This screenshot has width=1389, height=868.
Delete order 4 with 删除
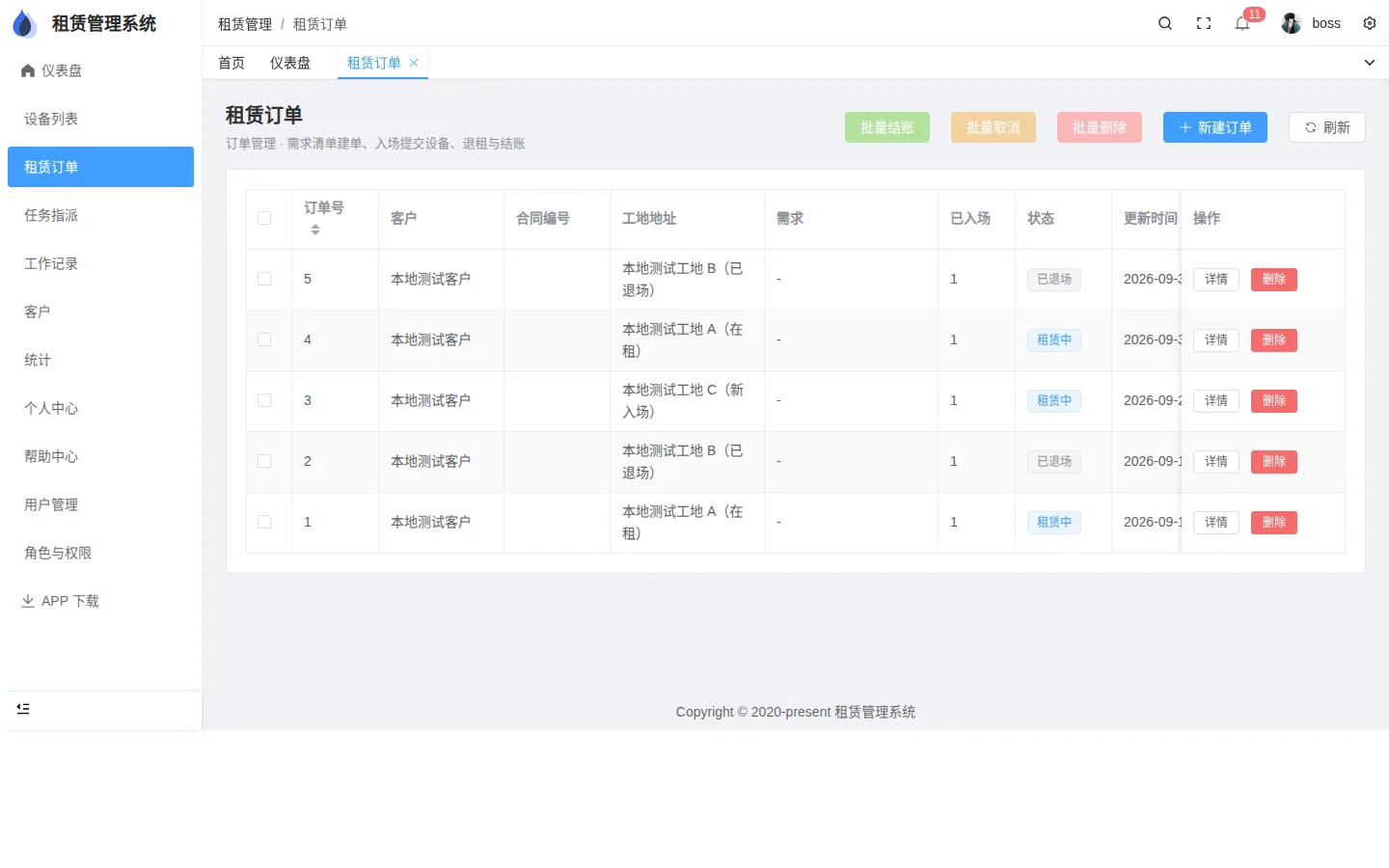[x=1274, y=339]
